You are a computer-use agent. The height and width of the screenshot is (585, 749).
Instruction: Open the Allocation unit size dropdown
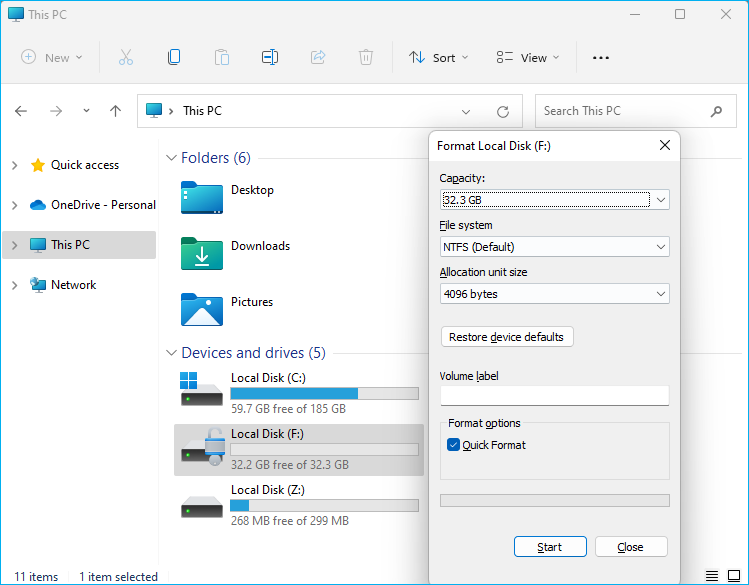click(x=554, y=294)
